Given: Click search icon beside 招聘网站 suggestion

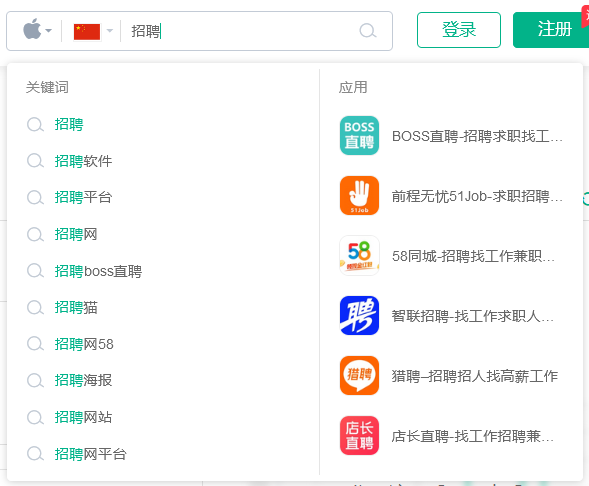Looking at the screenshot, I should [35, 417].
